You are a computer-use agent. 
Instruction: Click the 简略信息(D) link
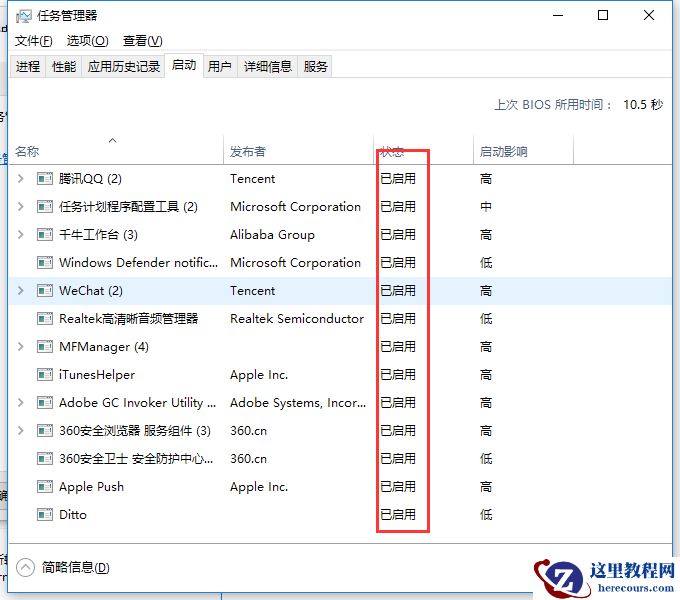[75, 567]
